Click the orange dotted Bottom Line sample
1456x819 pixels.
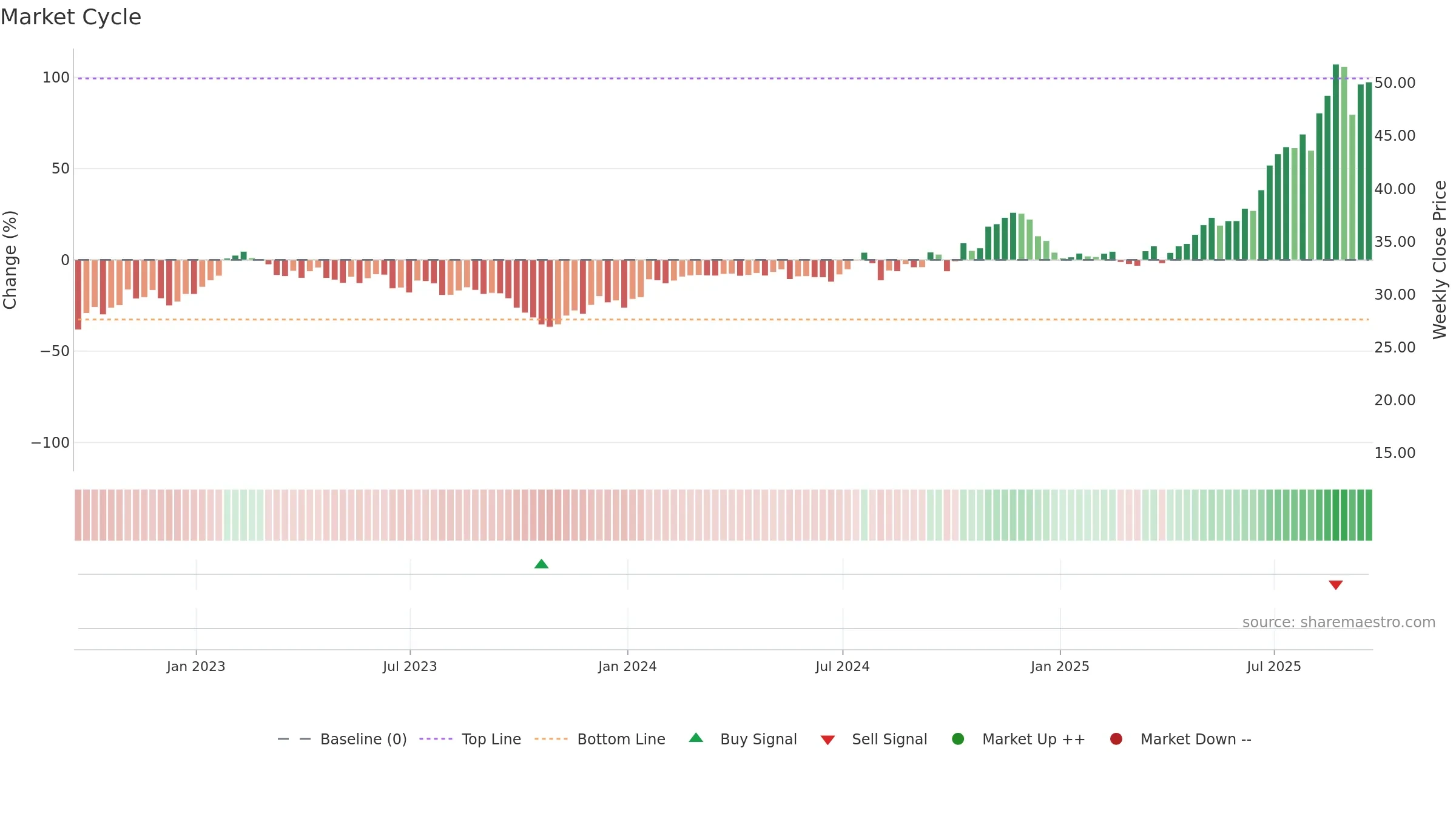click(551, 739)
